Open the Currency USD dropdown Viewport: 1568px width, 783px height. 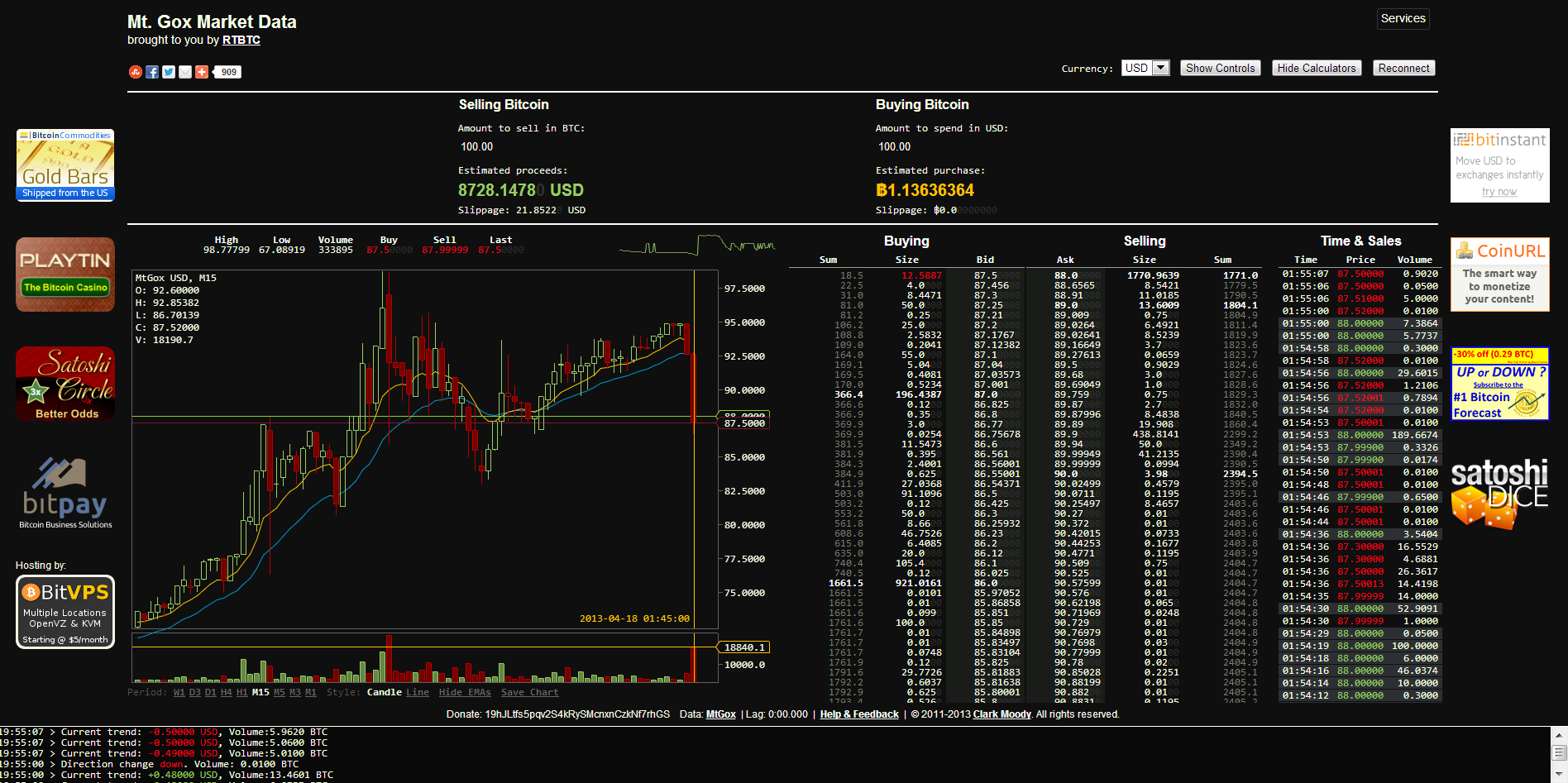click(x=1145, y=68)
